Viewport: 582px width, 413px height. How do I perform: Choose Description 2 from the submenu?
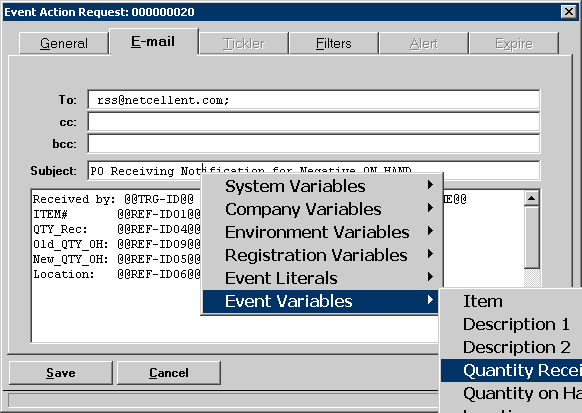(511, 347)
